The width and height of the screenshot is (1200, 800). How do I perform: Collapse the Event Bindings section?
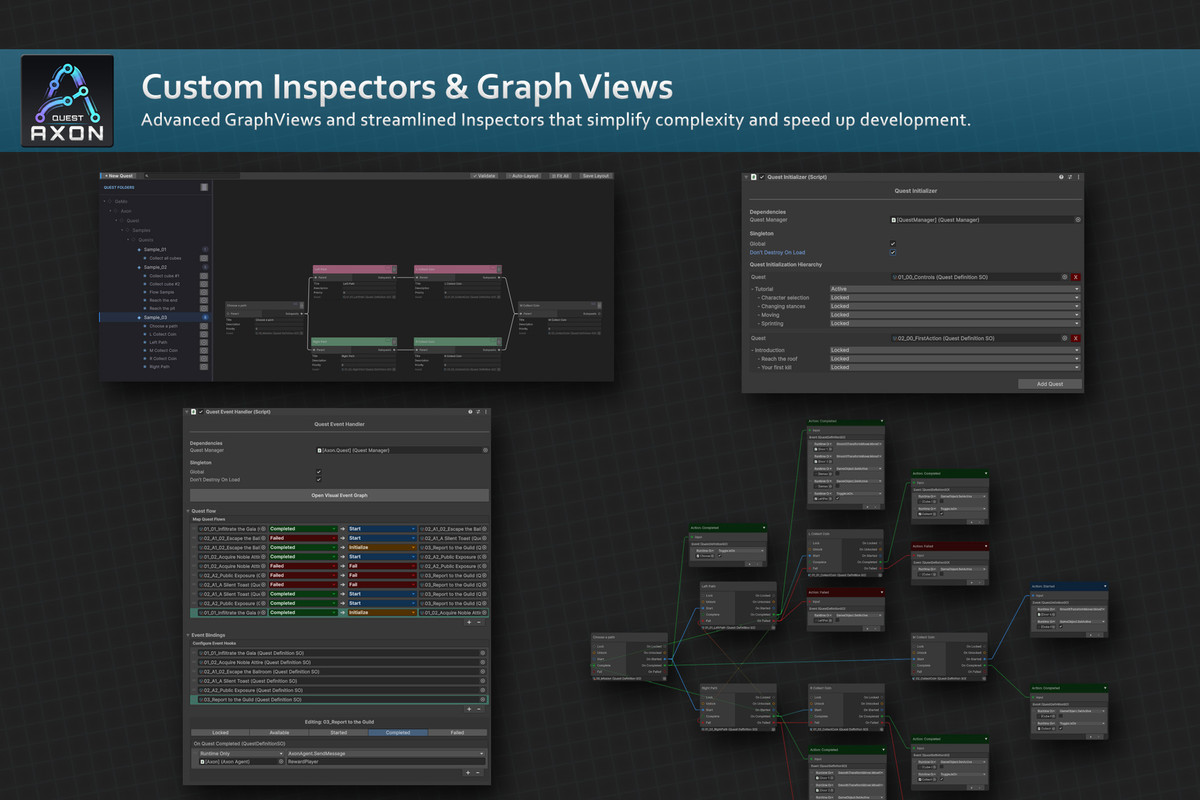[x=188, y=635]
